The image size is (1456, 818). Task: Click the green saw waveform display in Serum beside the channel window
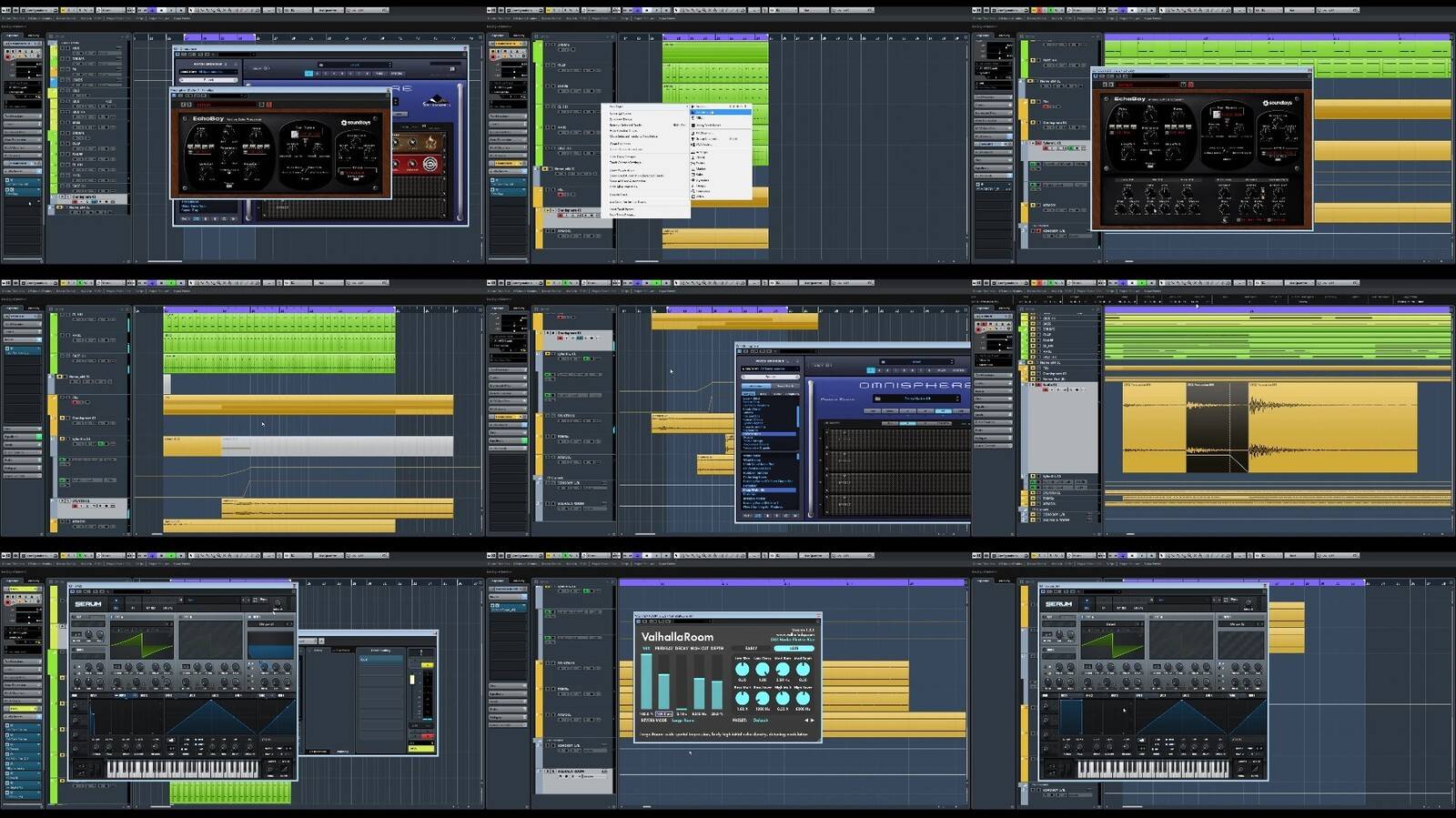(x=142, y=641)
